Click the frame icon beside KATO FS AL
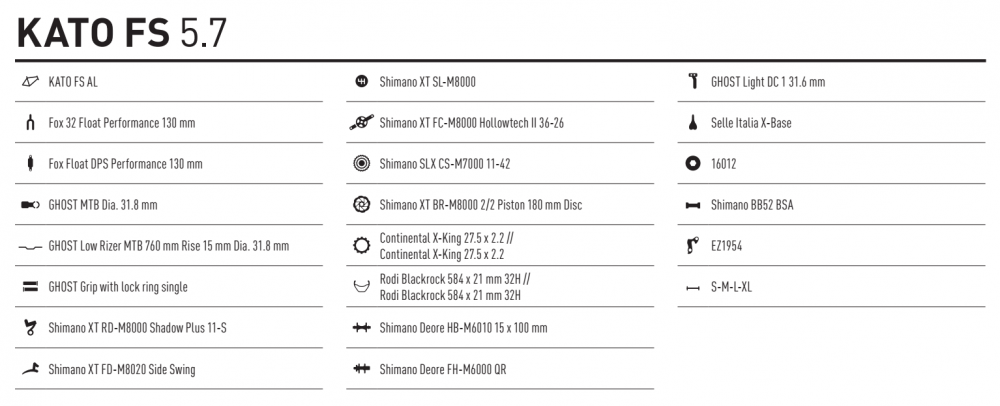Image resolution: width=1000 pixels, height=406 pixels. tap(30, 82)
